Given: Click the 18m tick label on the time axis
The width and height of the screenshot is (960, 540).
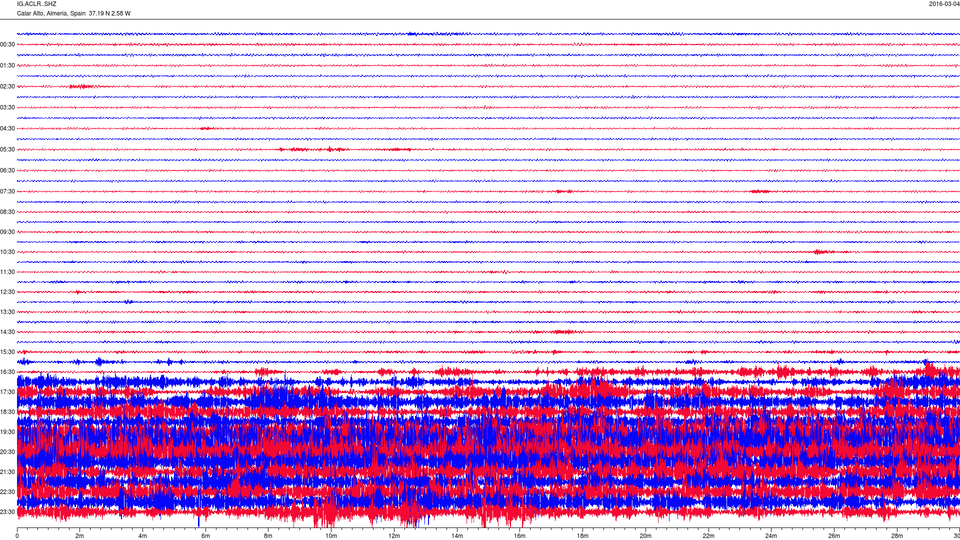Looking at the screenshot, I should (582, 536).
